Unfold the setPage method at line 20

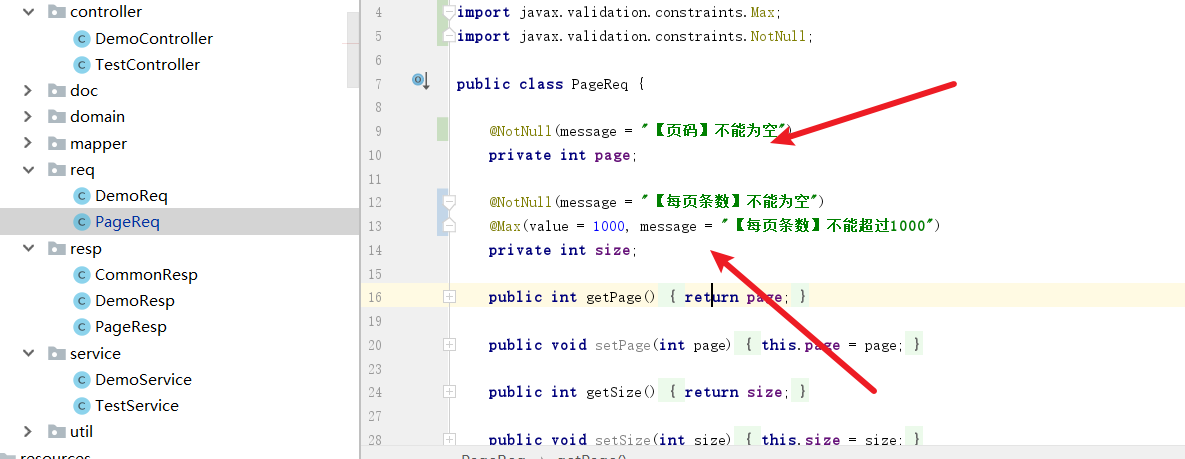pos(449,344)
